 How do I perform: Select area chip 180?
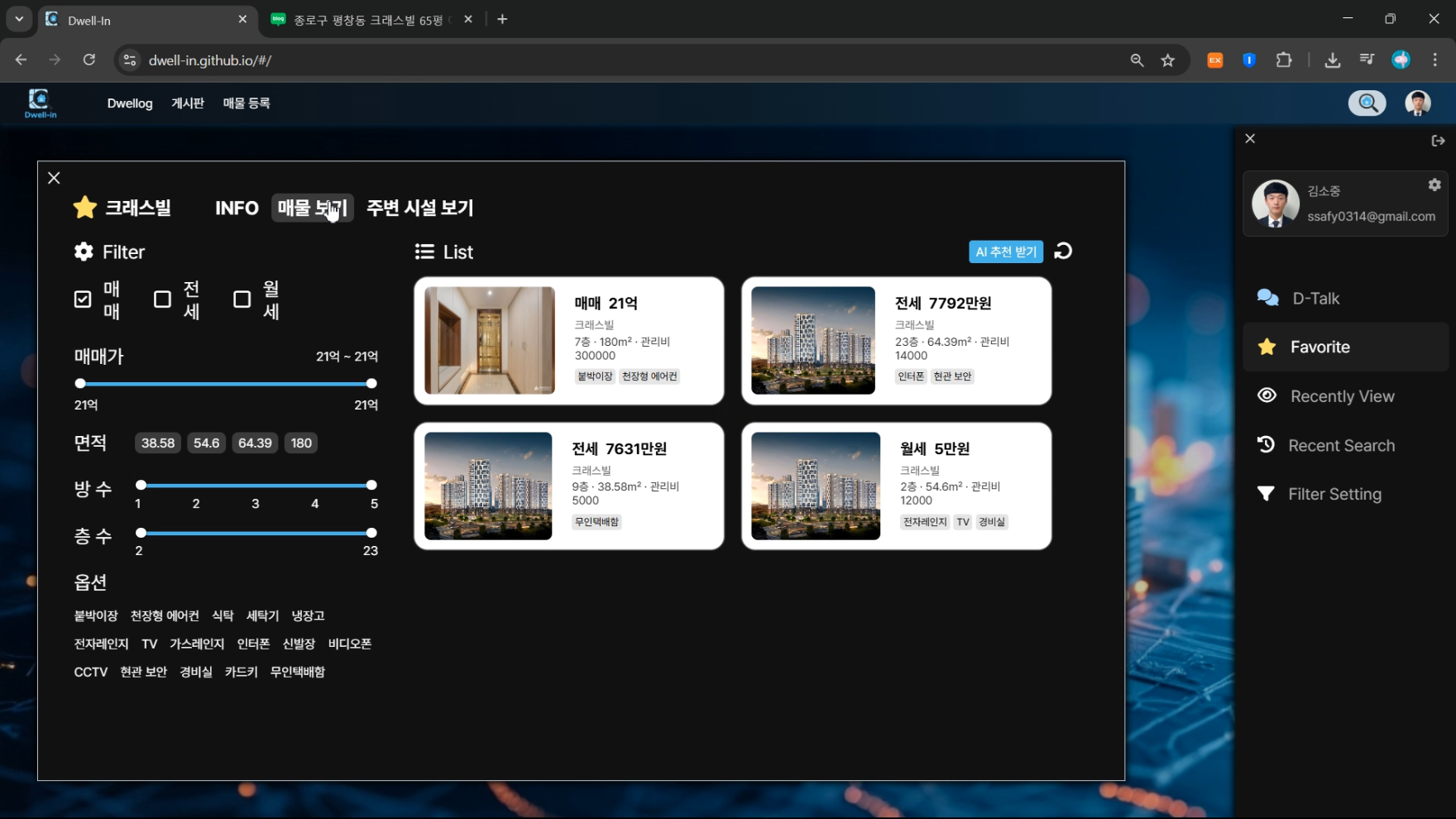(x=301, y=443)
